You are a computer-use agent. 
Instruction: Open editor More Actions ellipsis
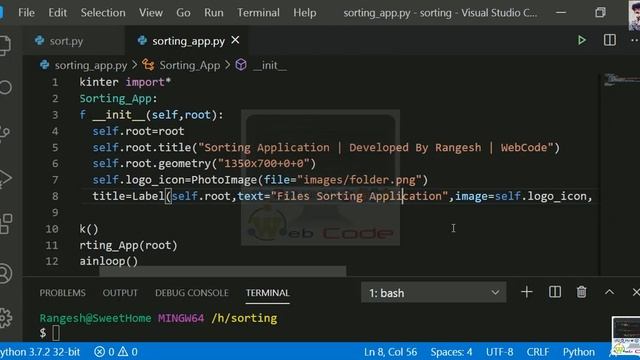[x=635, y=40]
